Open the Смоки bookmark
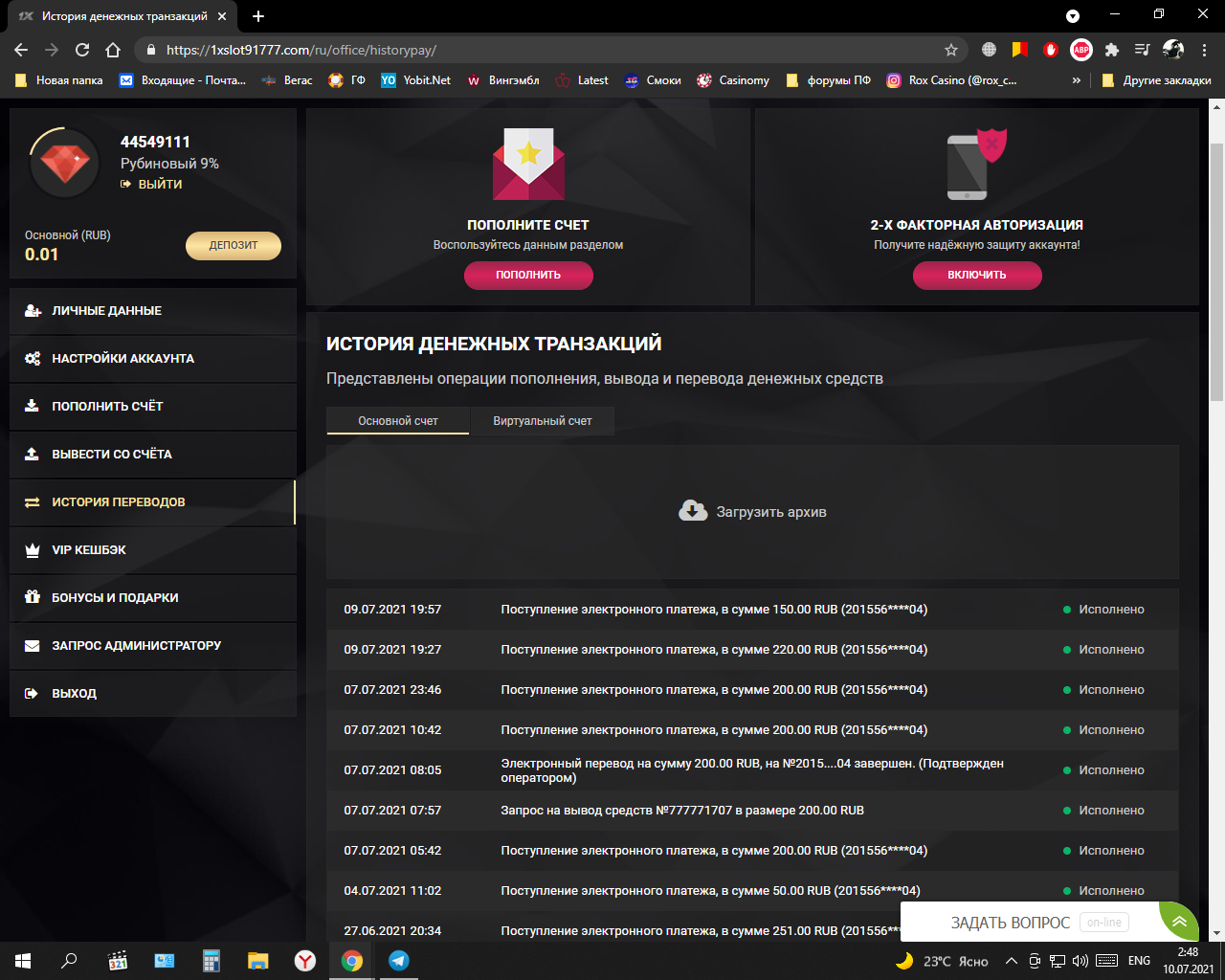The image size is (1225, 980). point(653,80)
